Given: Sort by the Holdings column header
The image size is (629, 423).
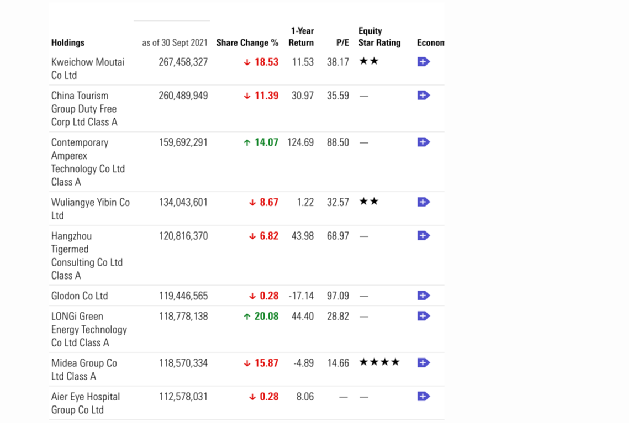Looking at the screenshot, I should pyautogui.click(x=68, y=43).
